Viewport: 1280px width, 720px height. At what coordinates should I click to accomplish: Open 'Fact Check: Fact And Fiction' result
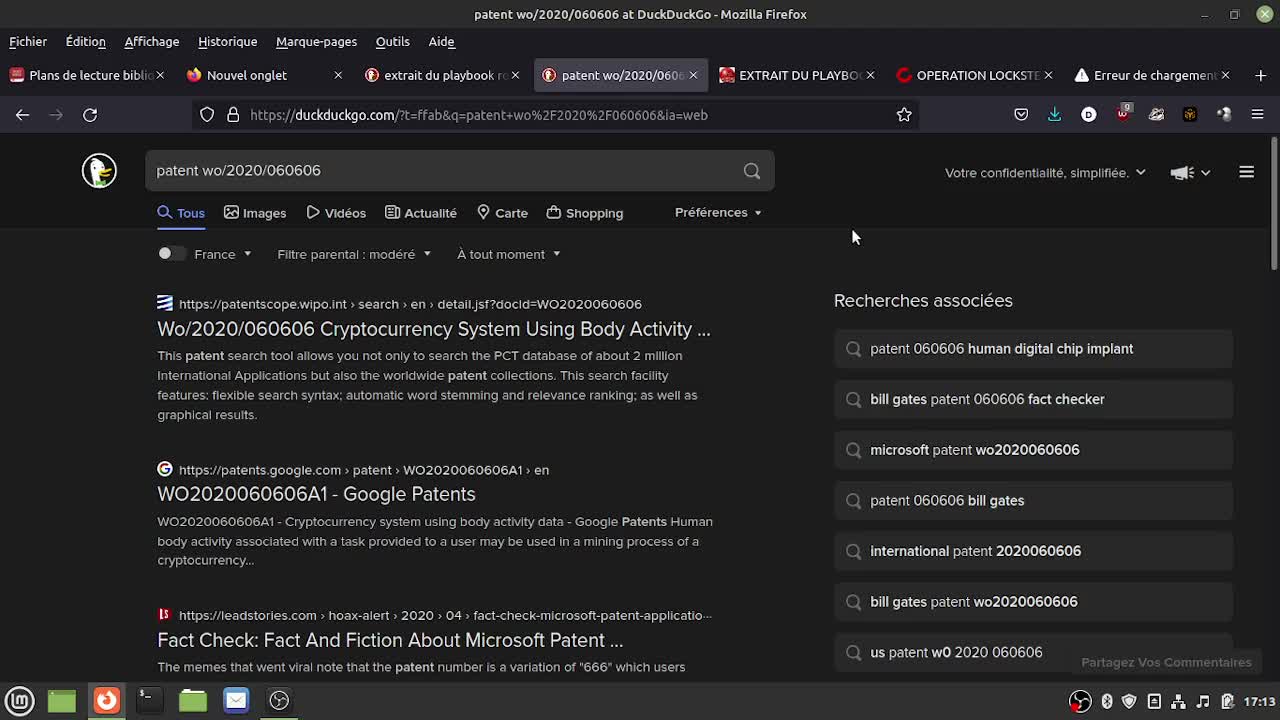390,640
